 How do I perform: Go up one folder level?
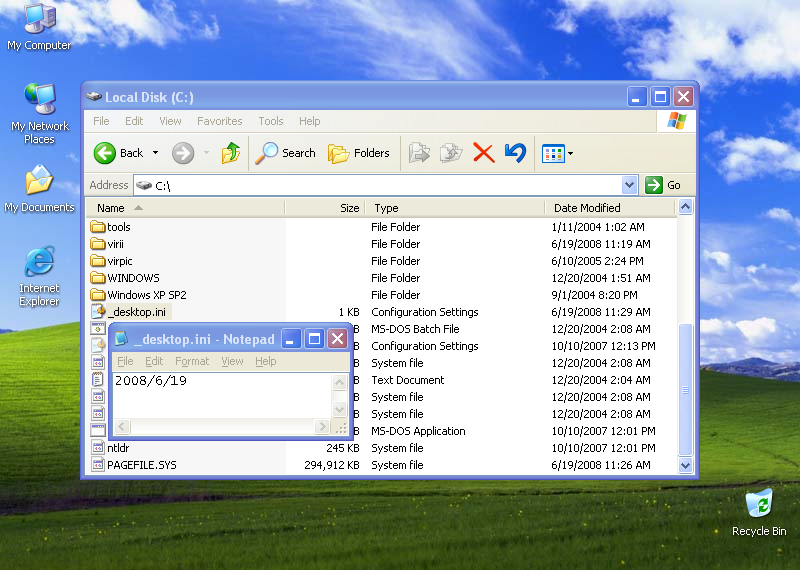[231, 153]
